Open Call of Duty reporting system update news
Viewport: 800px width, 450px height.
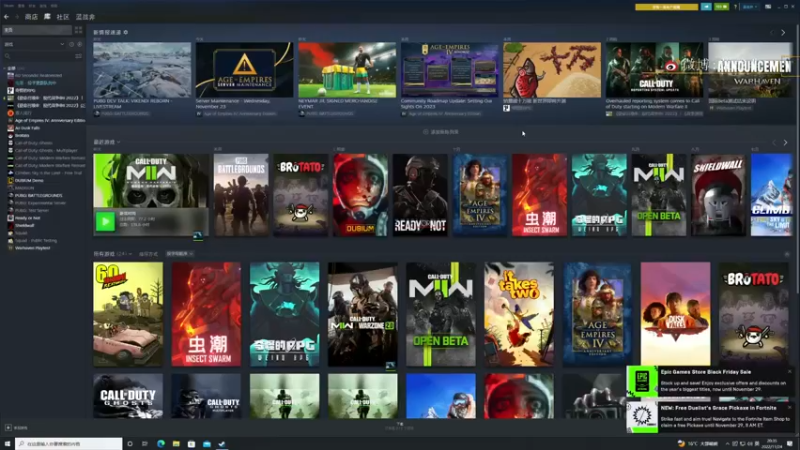[655, 70]
